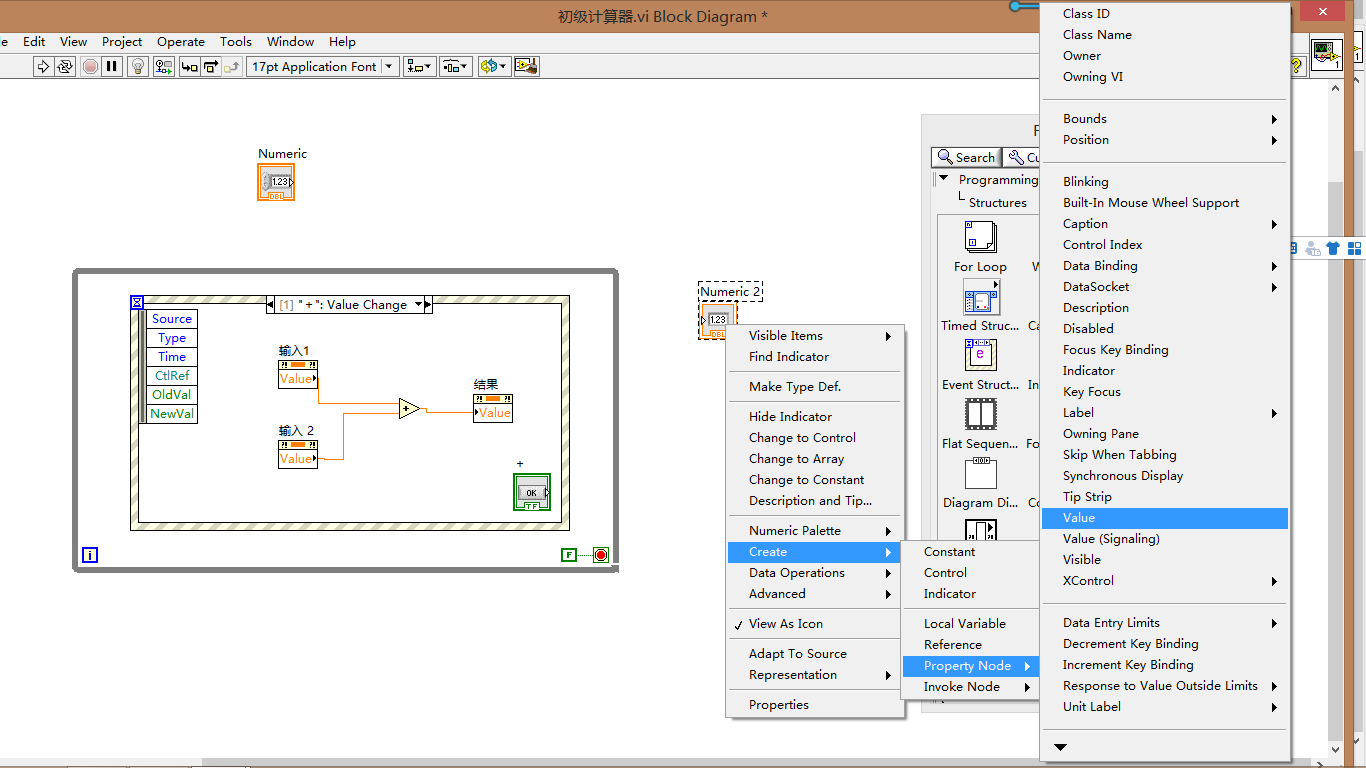Click the Search button in the Functions palette
The width and height of the screenshot is (1366, 768).
965,157
